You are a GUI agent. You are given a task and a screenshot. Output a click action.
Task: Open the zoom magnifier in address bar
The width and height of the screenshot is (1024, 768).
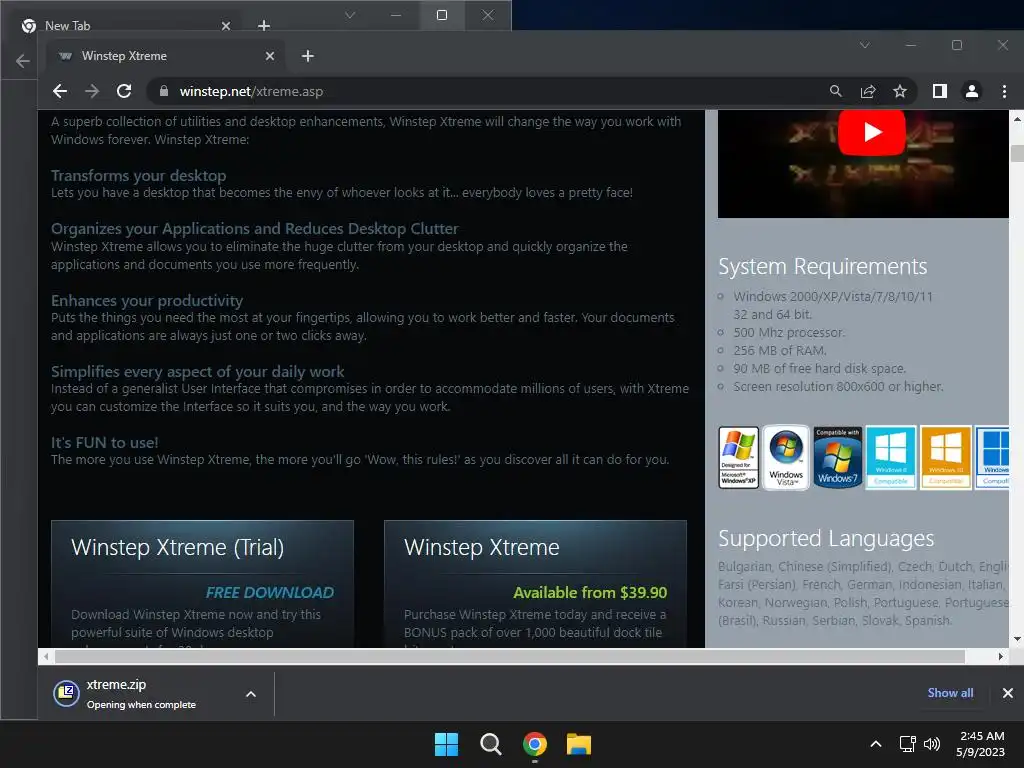(836, 91)
